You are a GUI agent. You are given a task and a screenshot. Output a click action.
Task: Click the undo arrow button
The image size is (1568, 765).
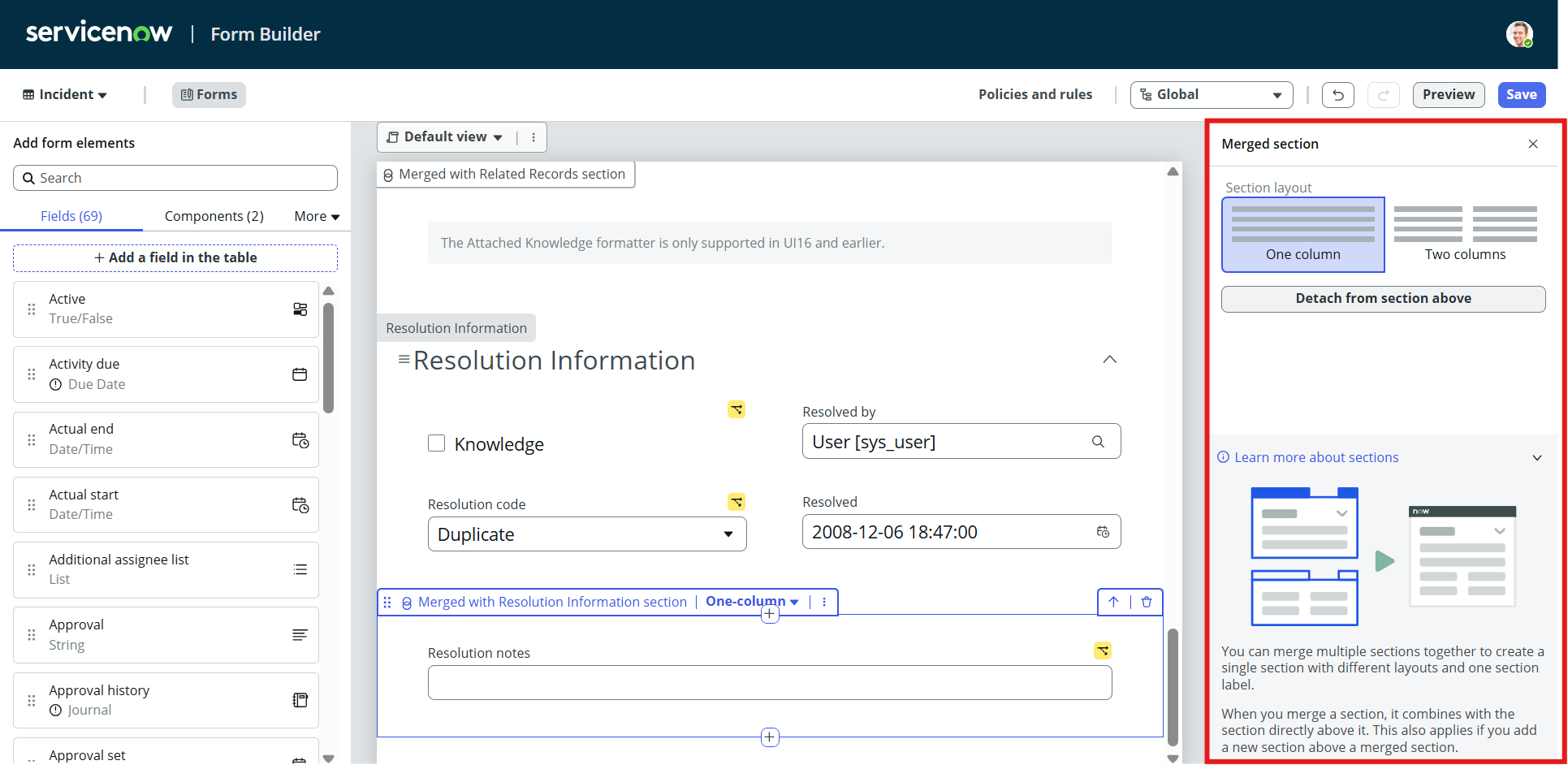pyautogui.click(x=1337, y=95)
